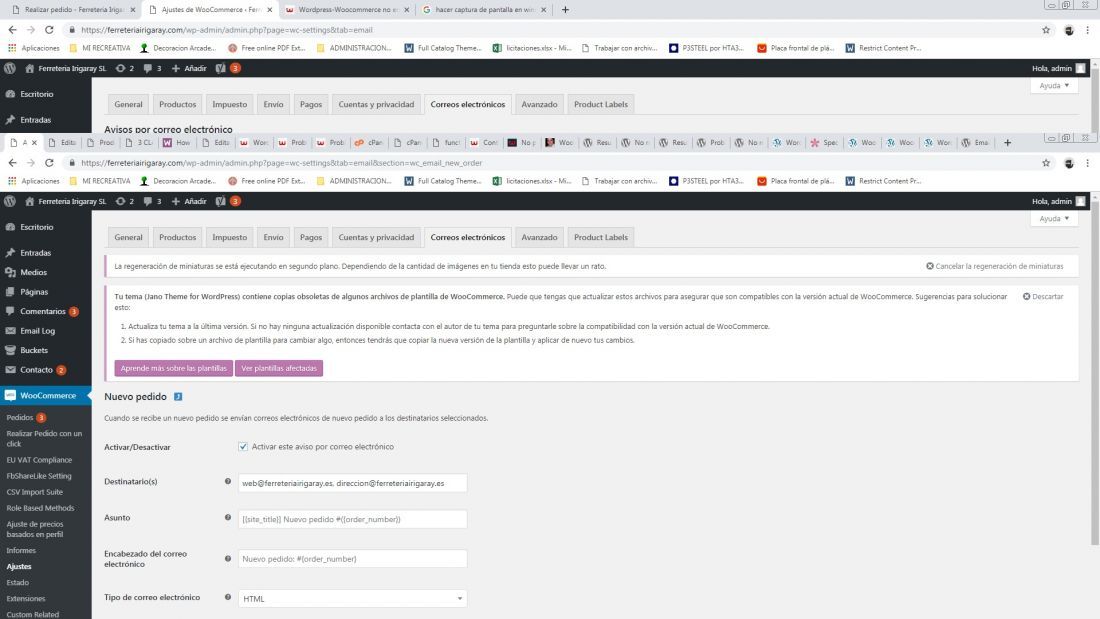Click comments bubble in lower window admin bar
Image resolution: width=1100 pixels, height=619 pixels.
pos(152,201)
